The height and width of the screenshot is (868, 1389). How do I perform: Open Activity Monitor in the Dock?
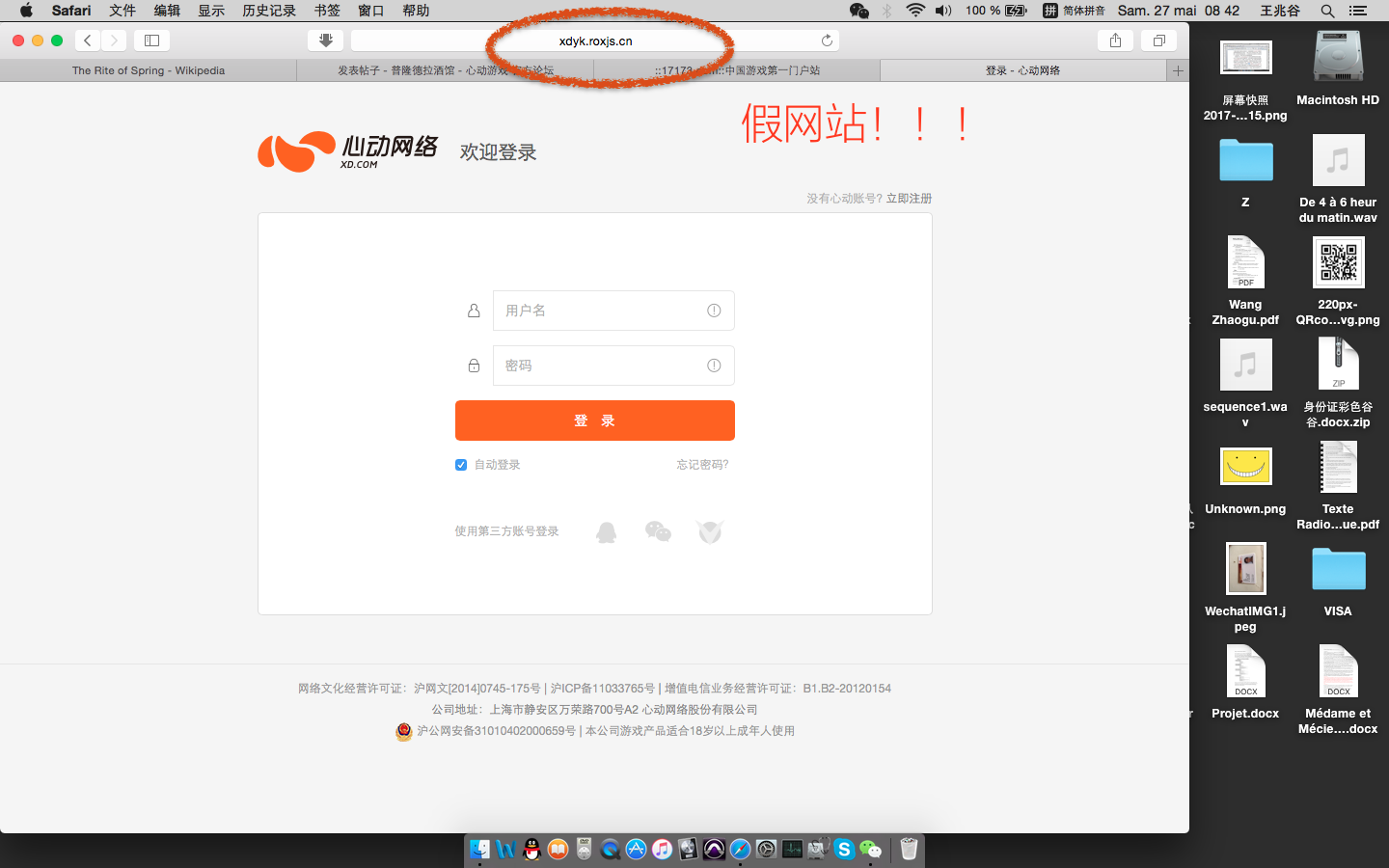tap(792, 849)
